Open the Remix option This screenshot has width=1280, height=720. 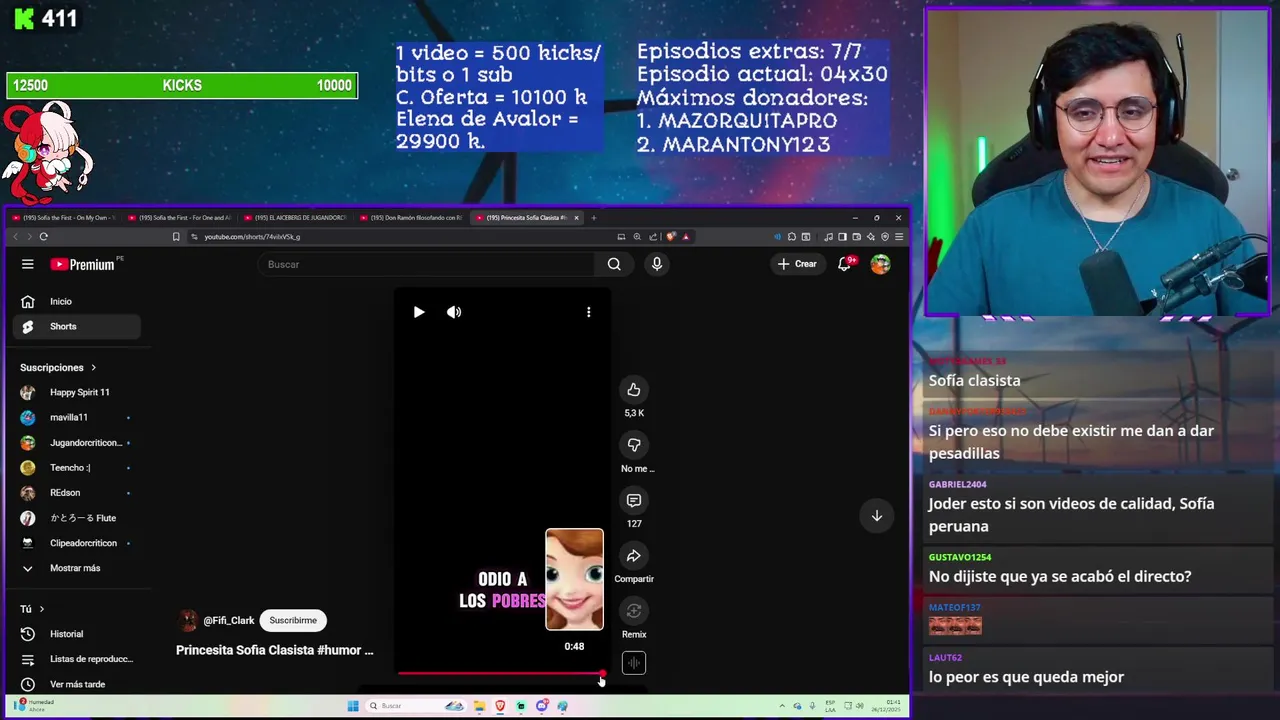633,611
